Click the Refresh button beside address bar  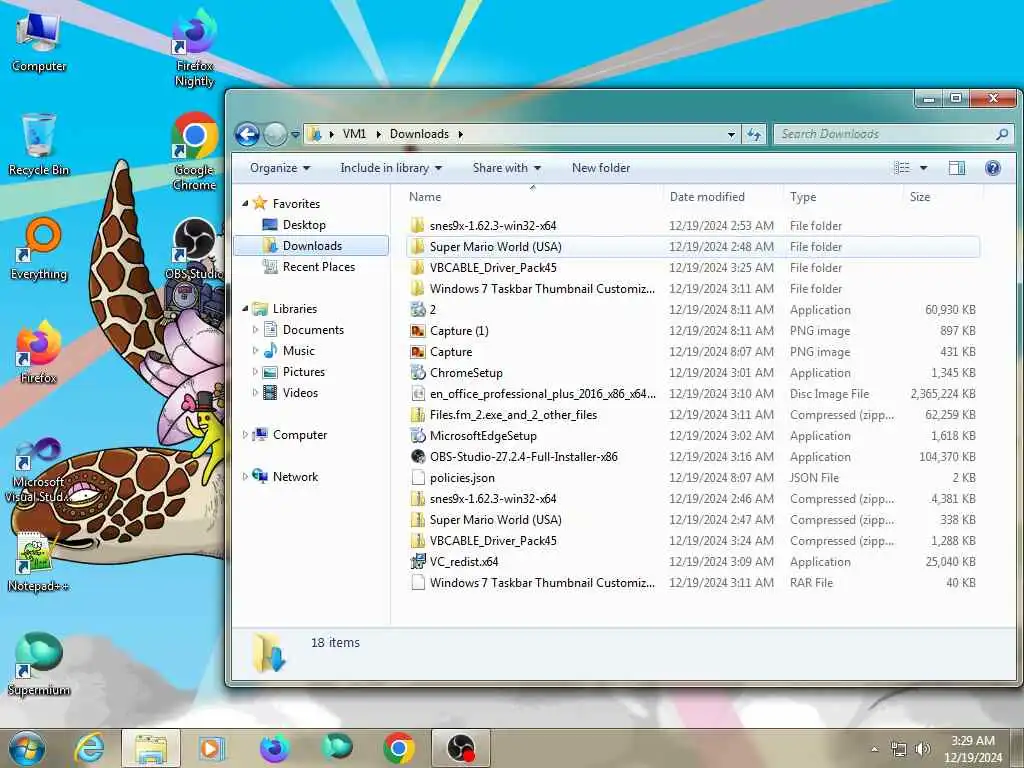pos(754,135)
